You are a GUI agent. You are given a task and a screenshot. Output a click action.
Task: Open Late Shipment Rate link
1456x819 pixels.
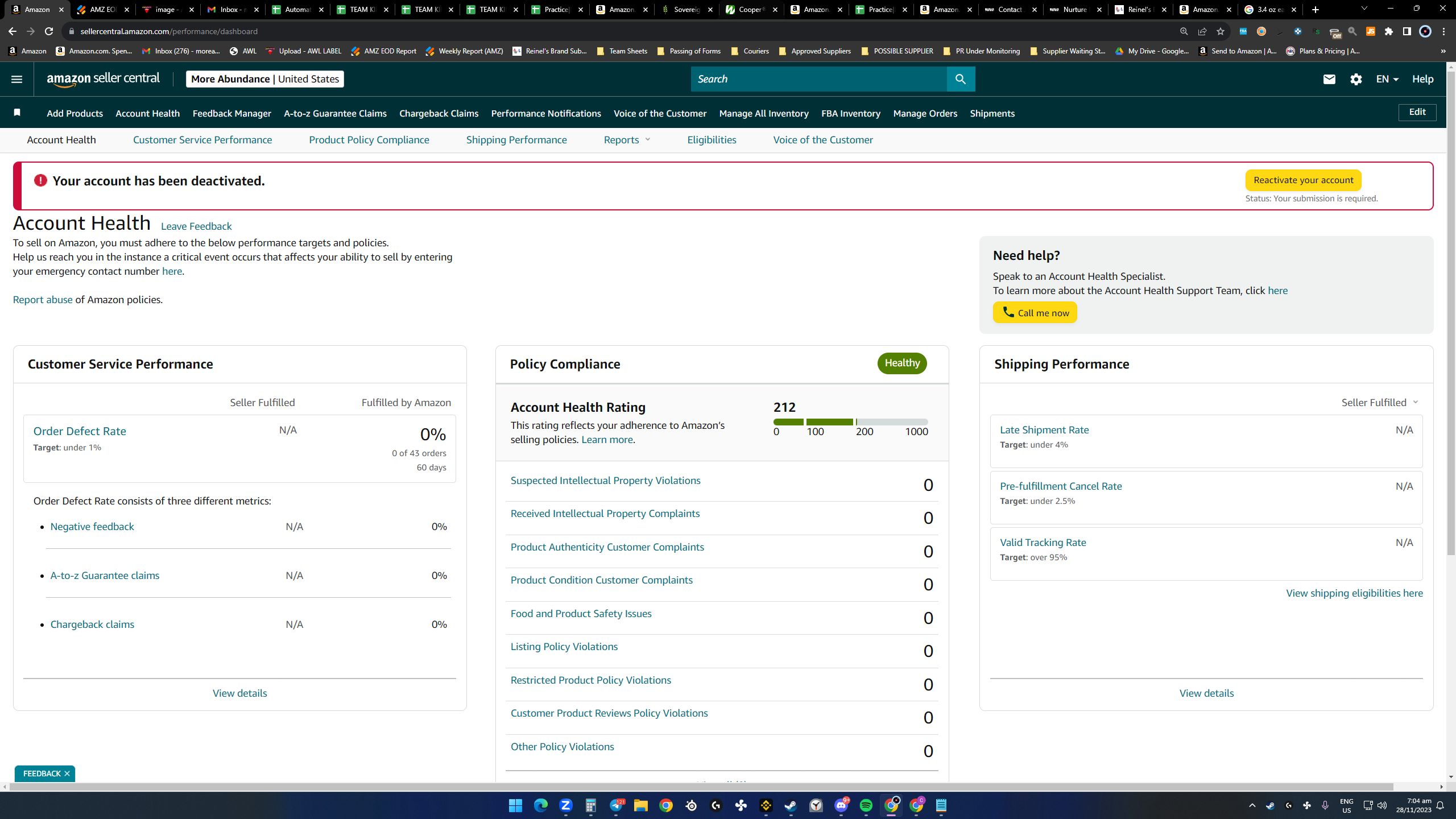[x=1044, y=430]
